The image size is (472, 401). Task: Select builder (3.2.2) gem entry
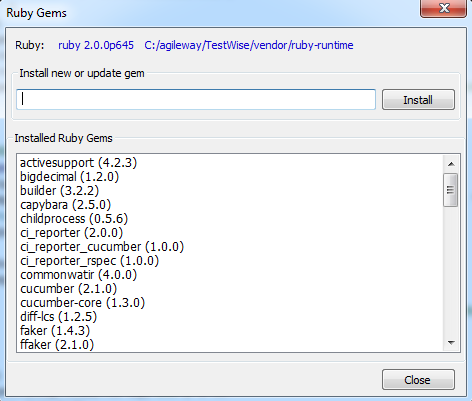[60, 191]
